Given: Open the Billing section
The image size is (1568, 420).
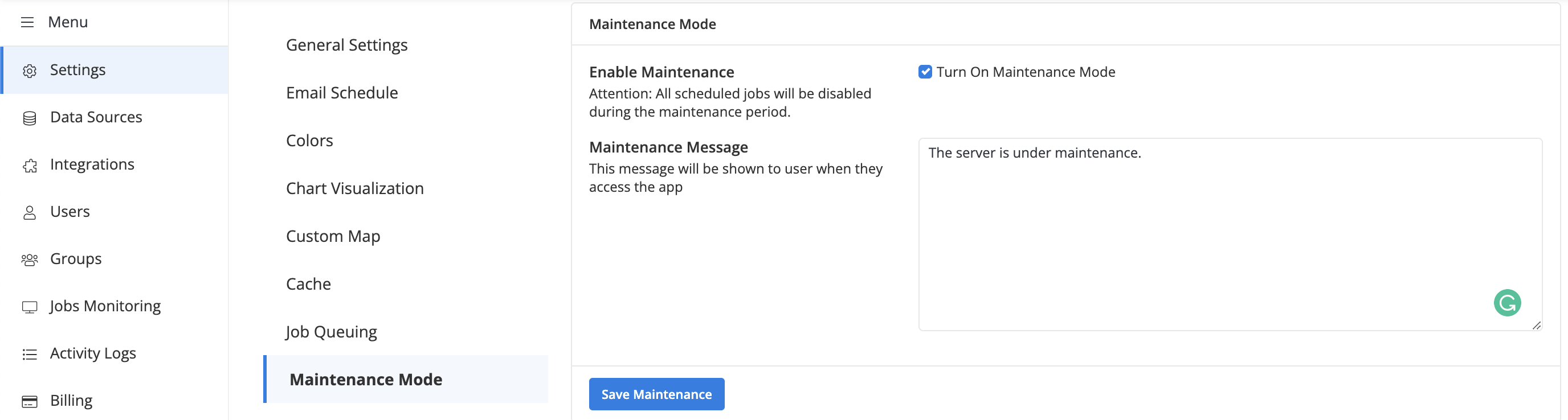Looking at the screenshot, I should coord(116,401).
